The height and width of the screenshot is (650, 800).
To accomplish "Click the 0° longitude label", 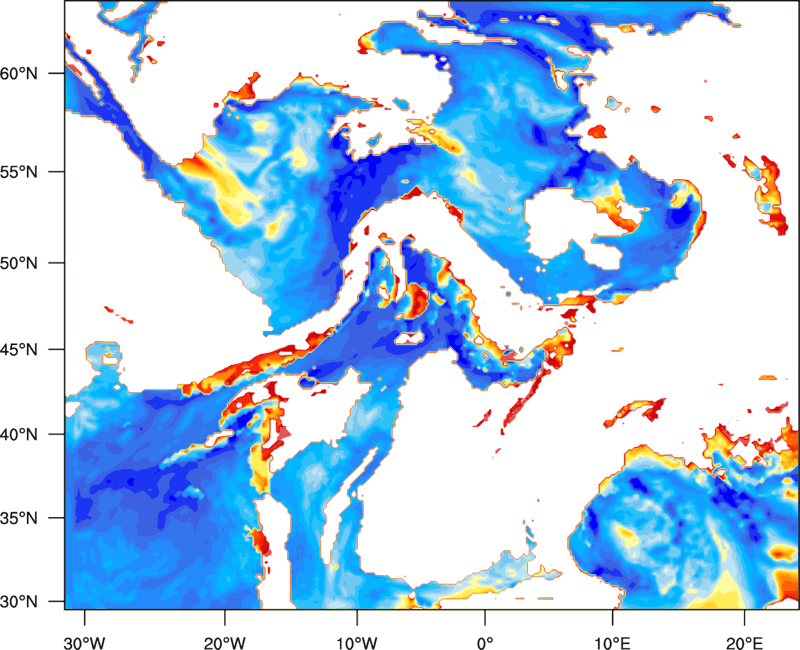I will (x=485, y=643).
